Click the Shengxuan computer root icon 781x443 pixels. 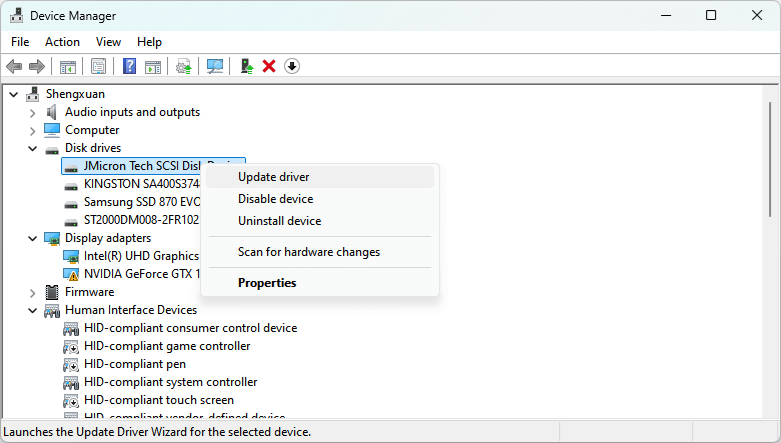33,94
